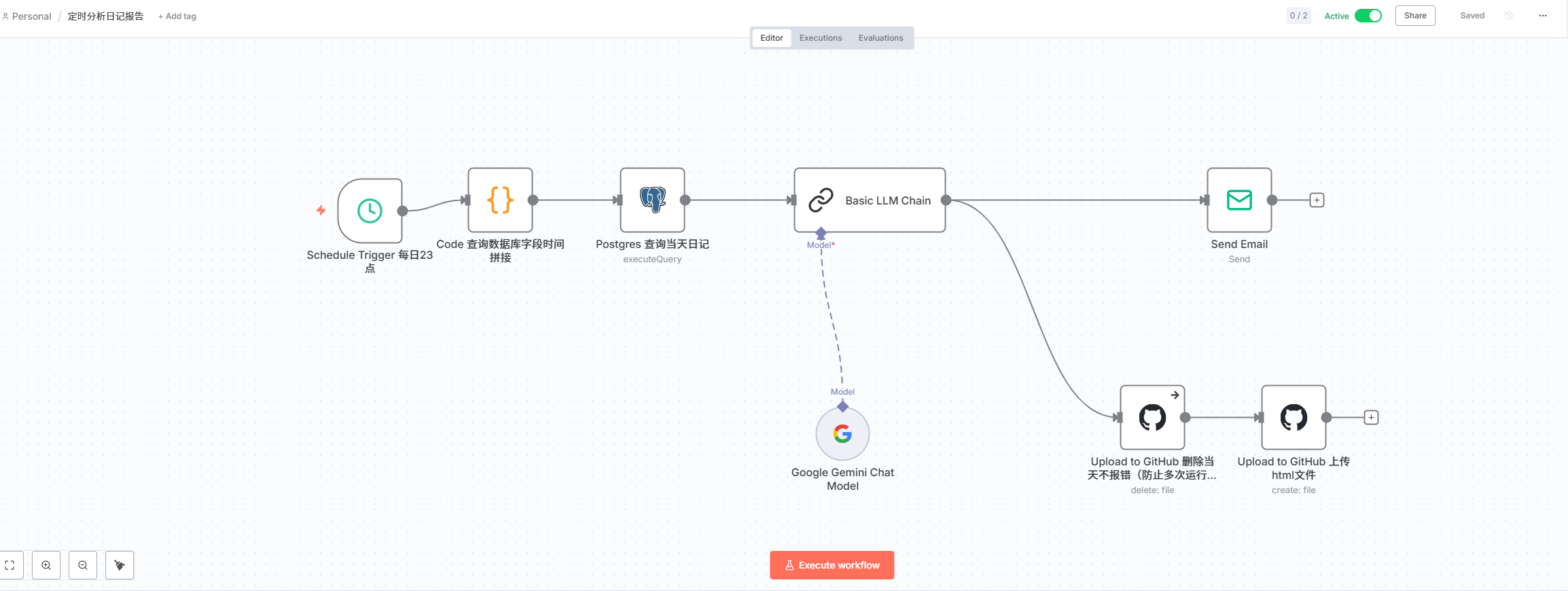The height and width of the screenshot is (591, 1568).
Task: Open the Postgres elephant node
Action: pyautogui.click(x=652, y=200)
